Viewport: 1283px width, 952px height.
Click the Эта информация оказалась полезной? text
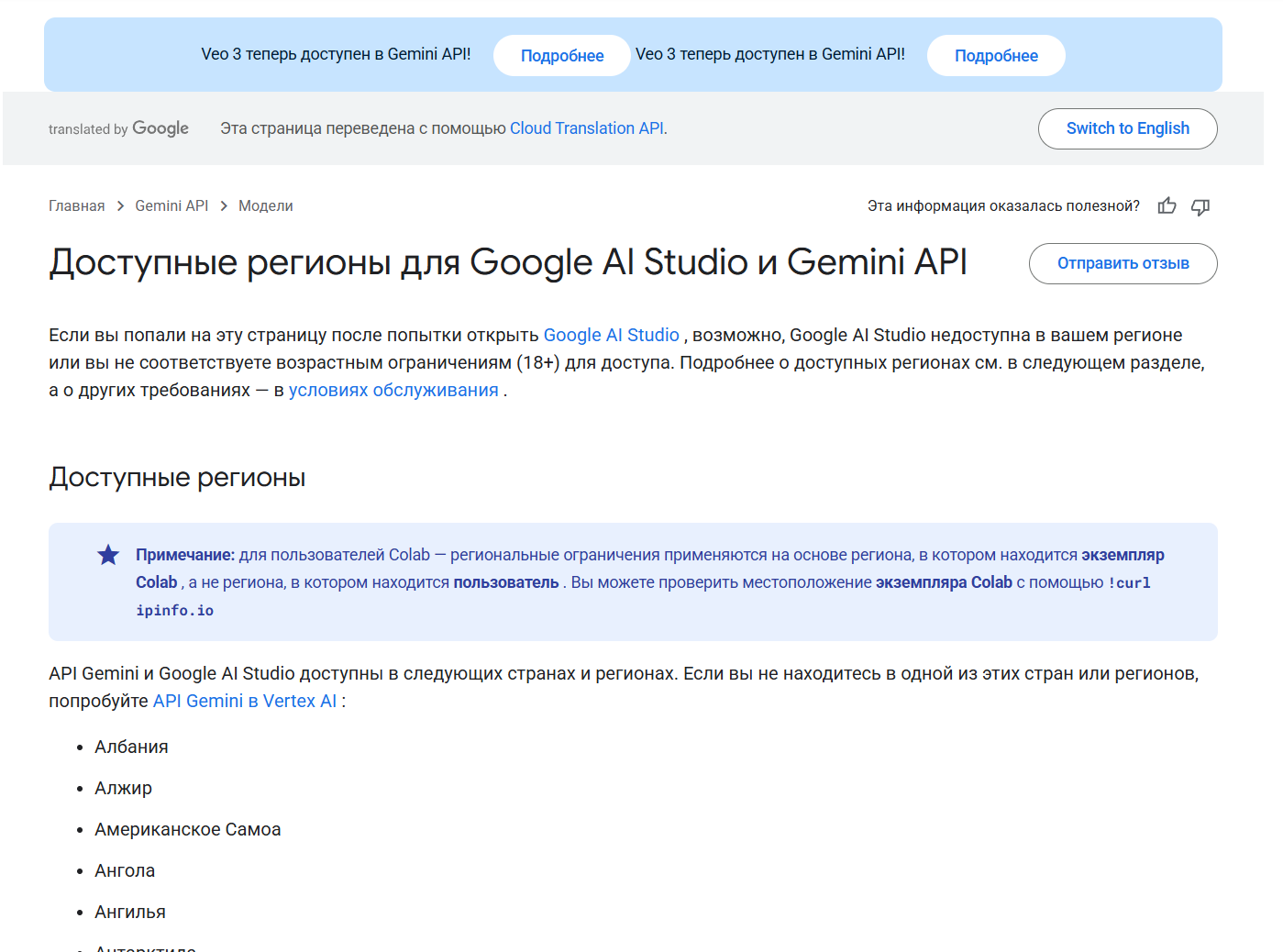[1003, 206]
